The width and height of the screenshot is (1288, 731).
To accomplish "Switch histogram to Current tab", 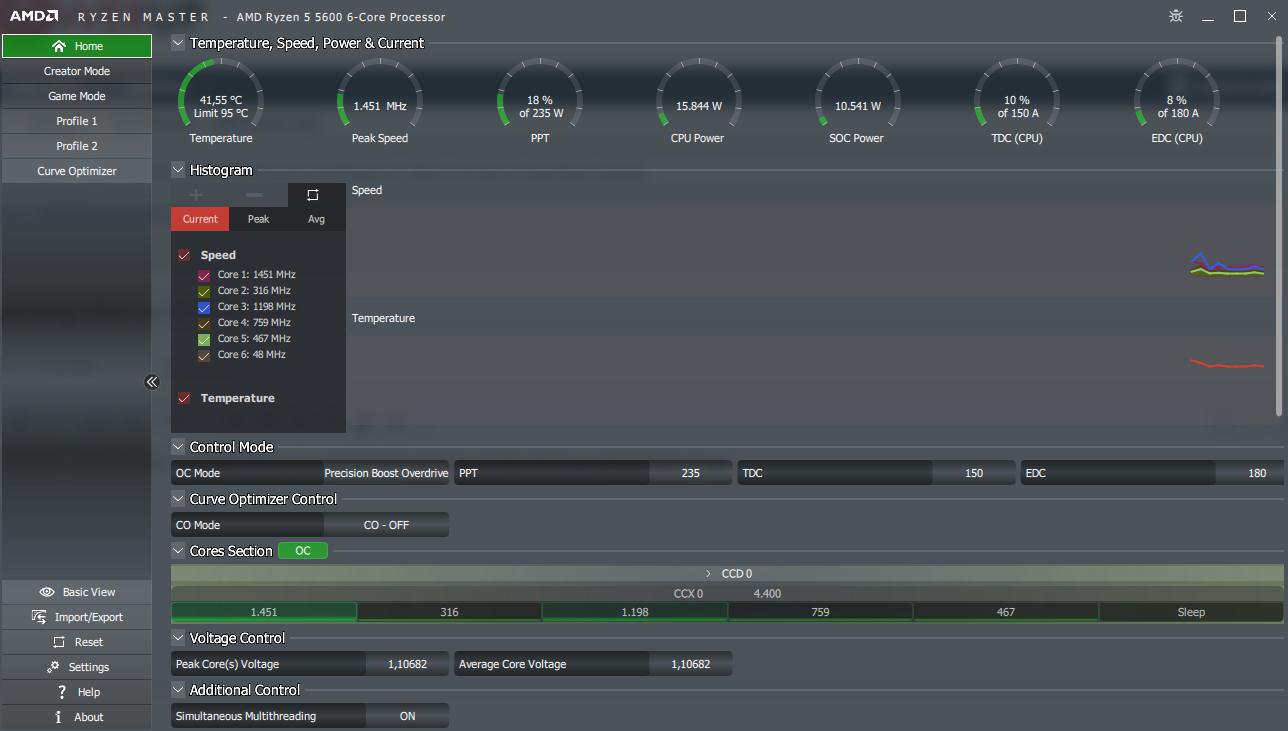I will click(200, 219).
